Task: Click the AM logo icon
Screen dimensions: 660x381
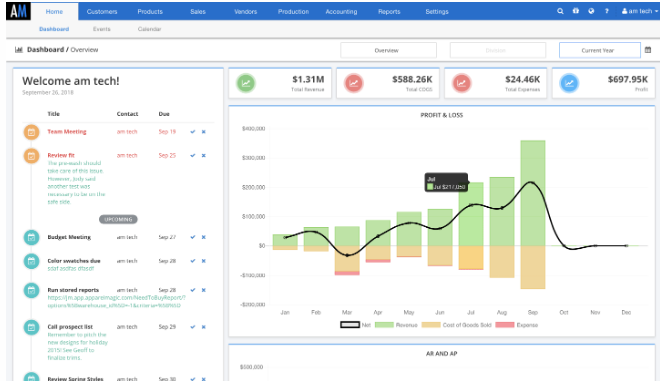Action: pyautogui.click(x=19, y=11)
